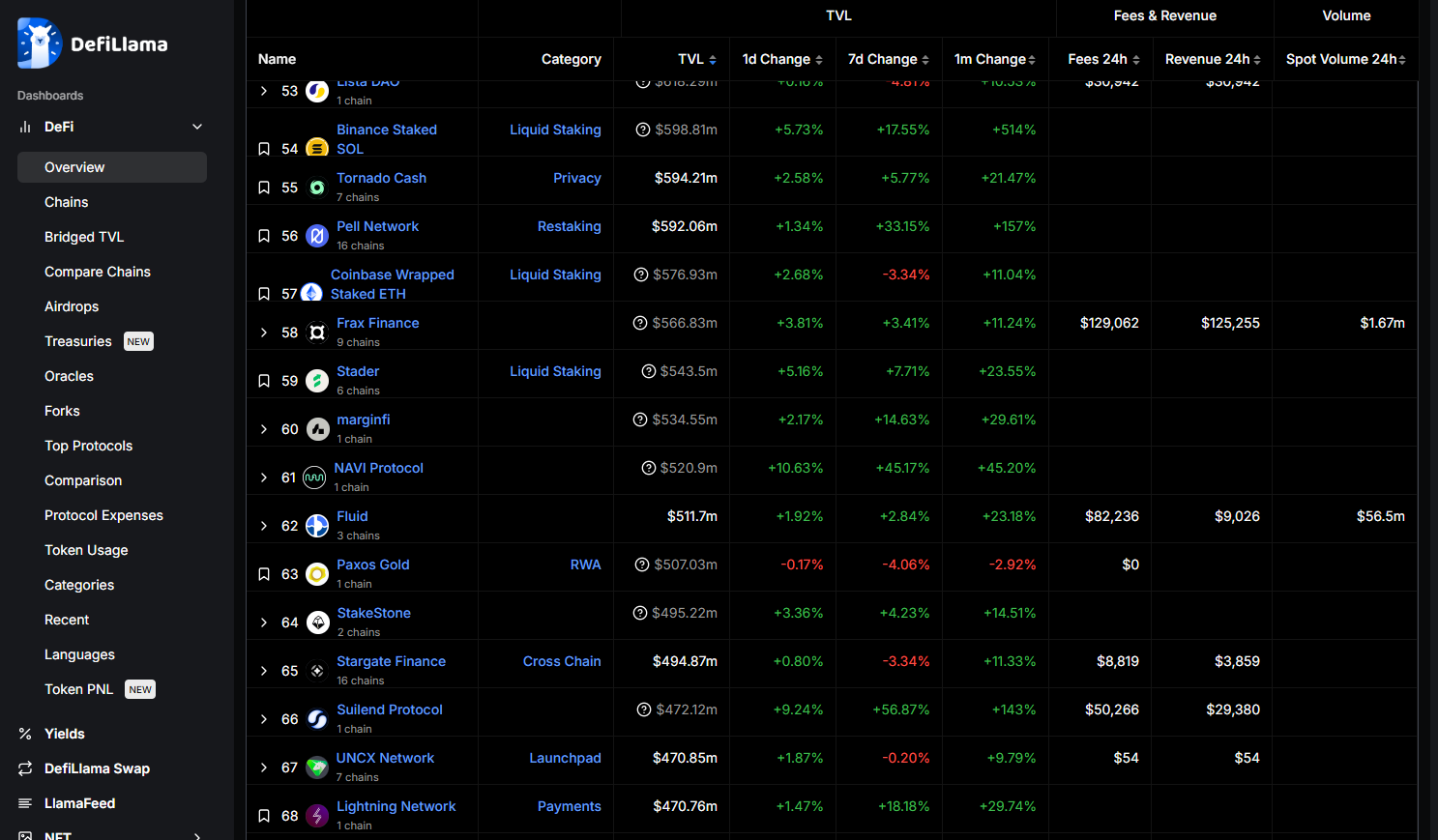The height and width of the screenshot is (840, 1438).
Task: Open the Restaking category link
Action: (x=570, y=226)
